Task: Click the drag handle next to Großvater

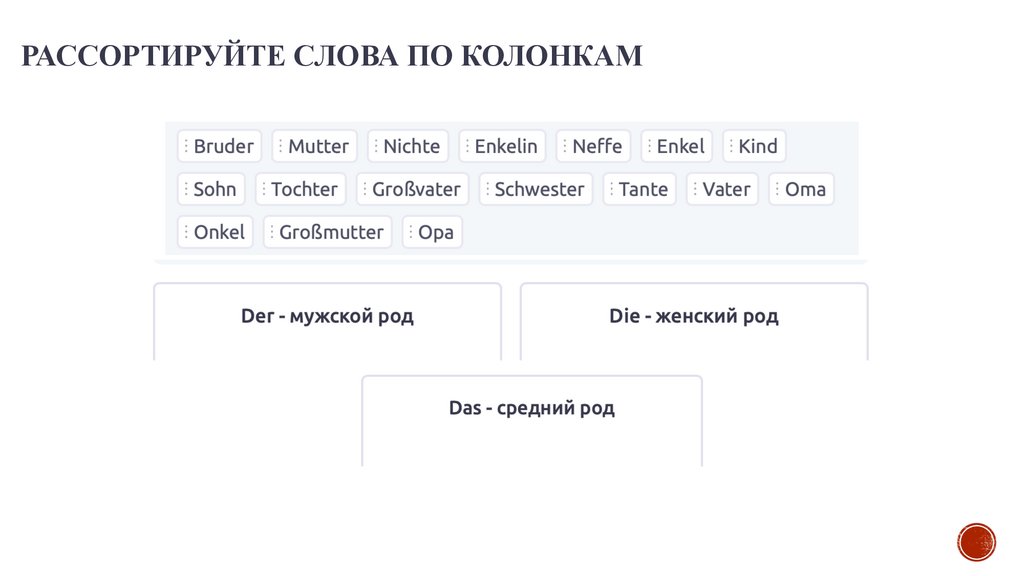Action: [365, 189]
